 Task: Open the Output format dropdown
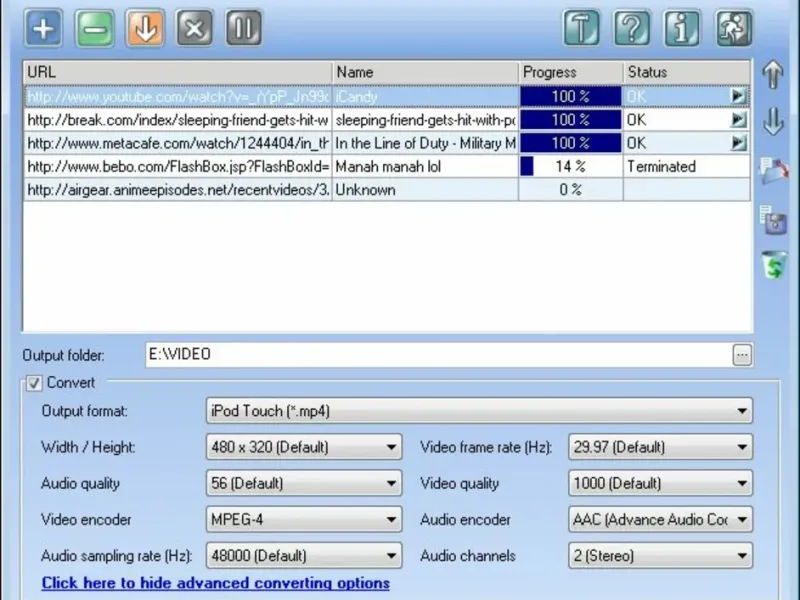[x=479, y=411]
